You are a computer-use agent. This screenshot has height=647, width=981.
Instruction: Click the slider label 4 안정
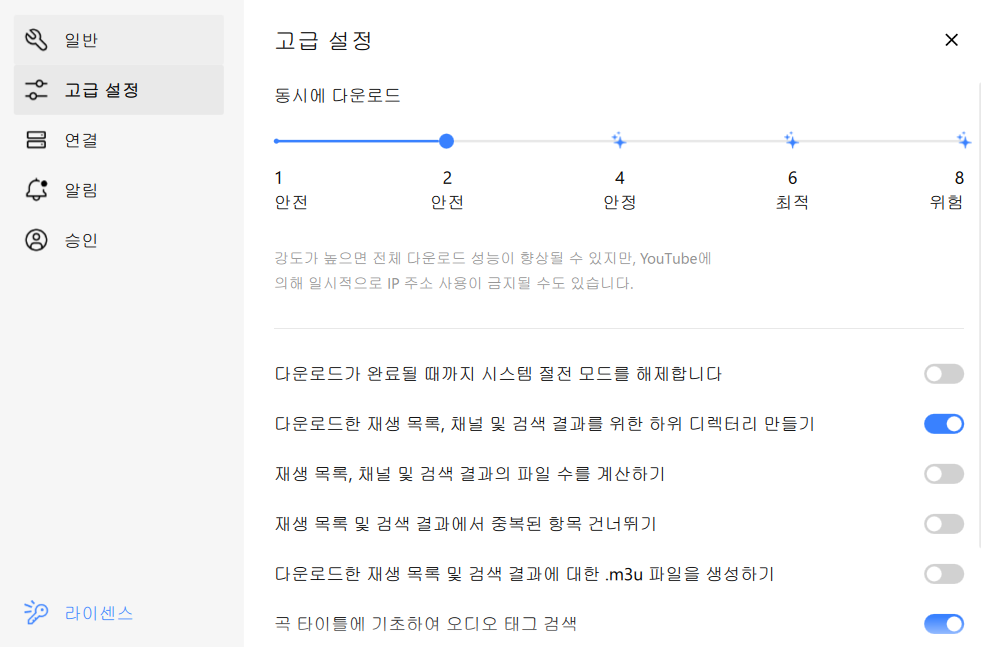(619, 190)
